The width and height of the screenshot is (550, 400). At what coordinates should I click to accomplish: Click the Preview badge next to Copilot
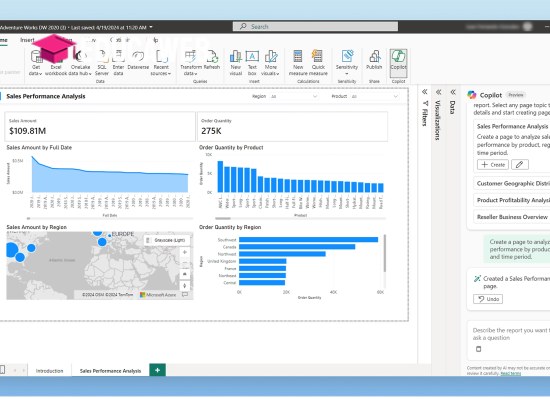pyautogui.click(x=516, y=95)
